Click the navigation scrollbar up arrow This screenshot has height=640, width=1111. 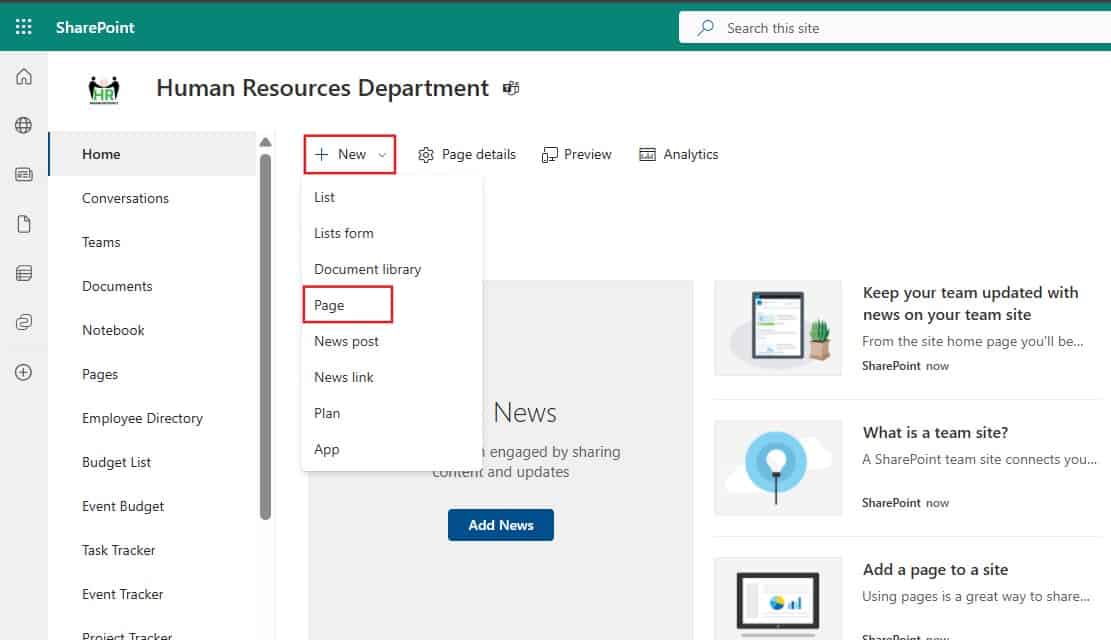pos(266,142)
